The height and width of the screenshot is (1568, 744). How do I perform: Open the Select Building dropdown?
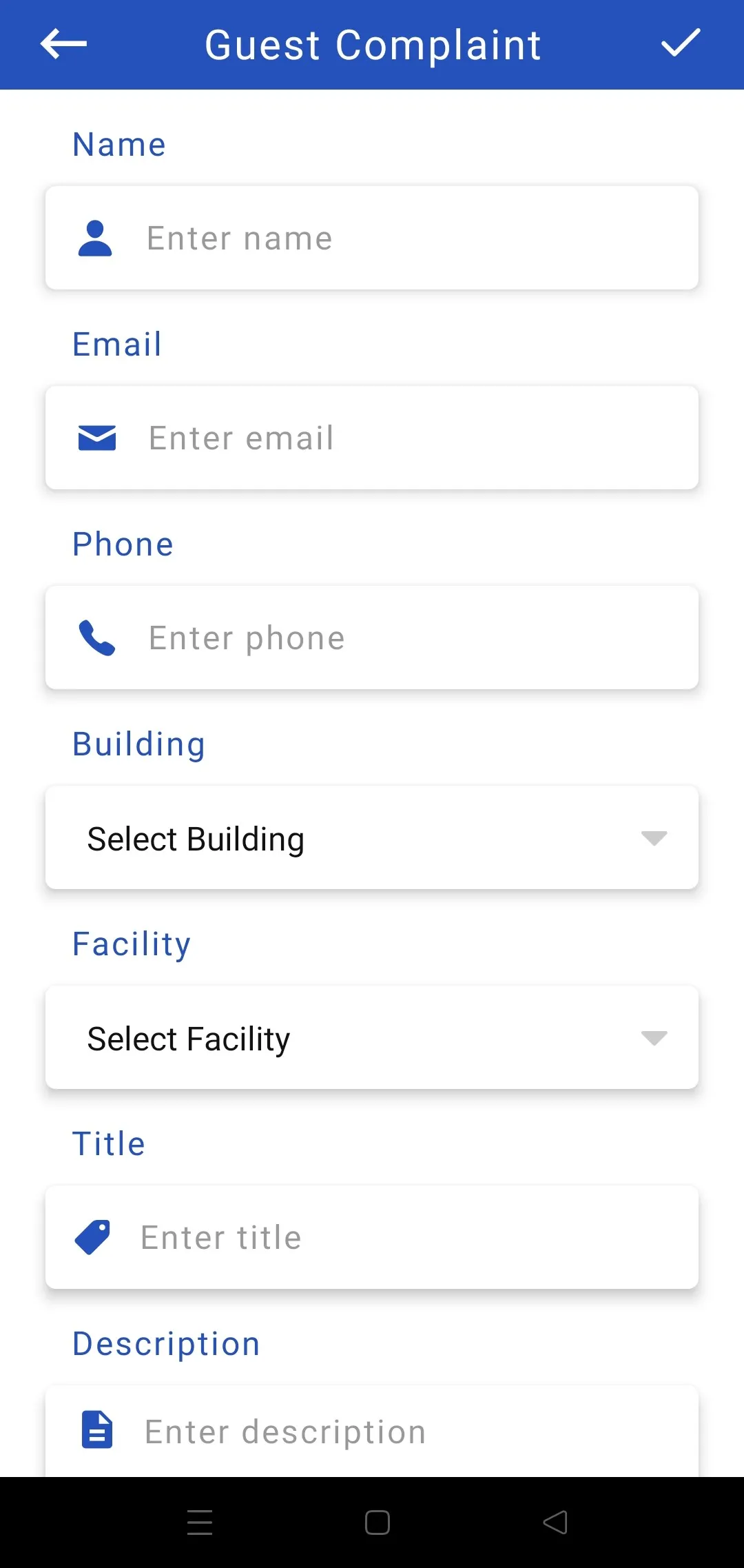click(x=372, y=837)
